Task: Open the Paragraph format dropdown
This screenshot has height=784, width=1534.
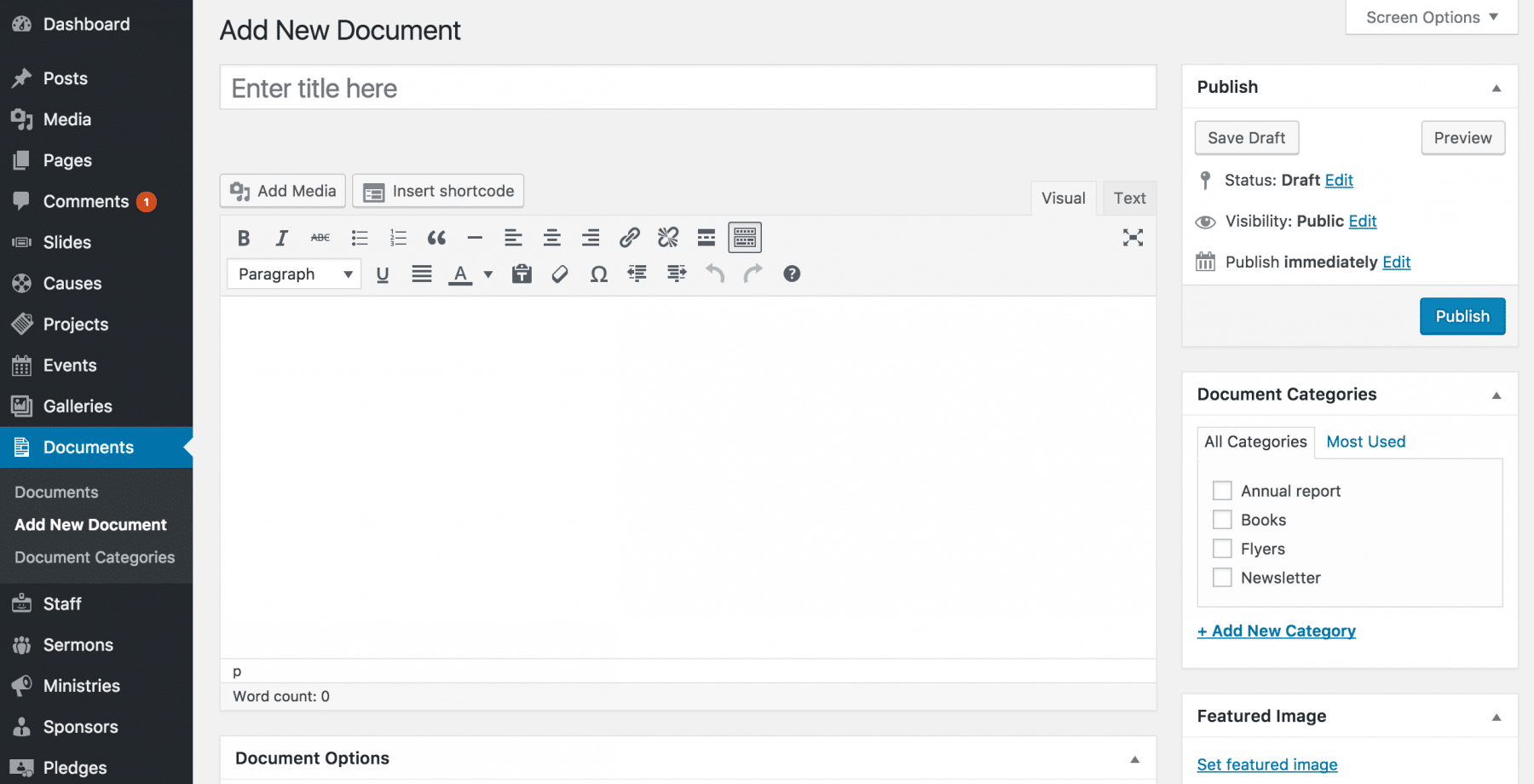Action: coord(294,274)
